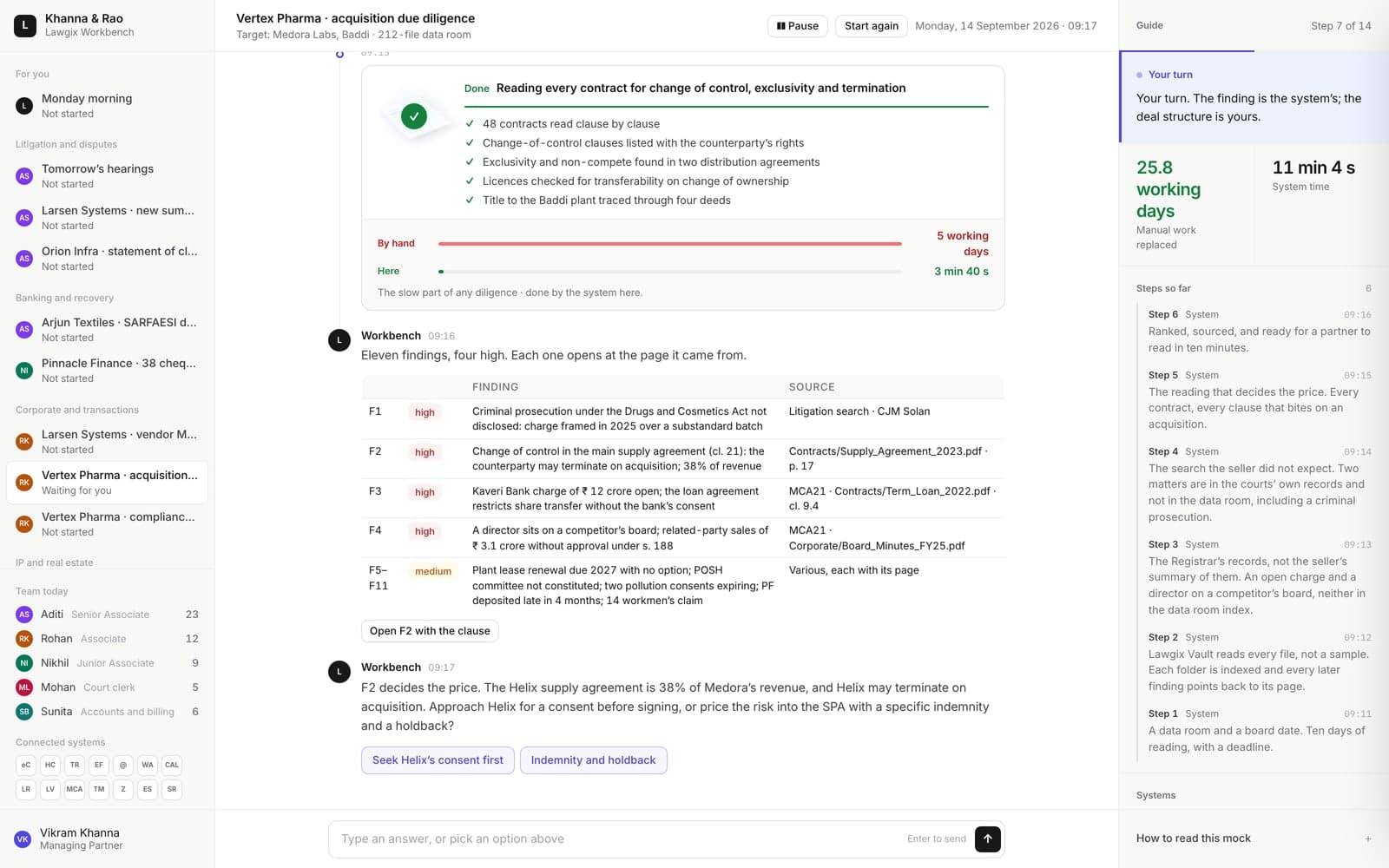The image size is (1389, 868).
Task: Open the TR connected system chip
Action: click(x=75, y=765)
